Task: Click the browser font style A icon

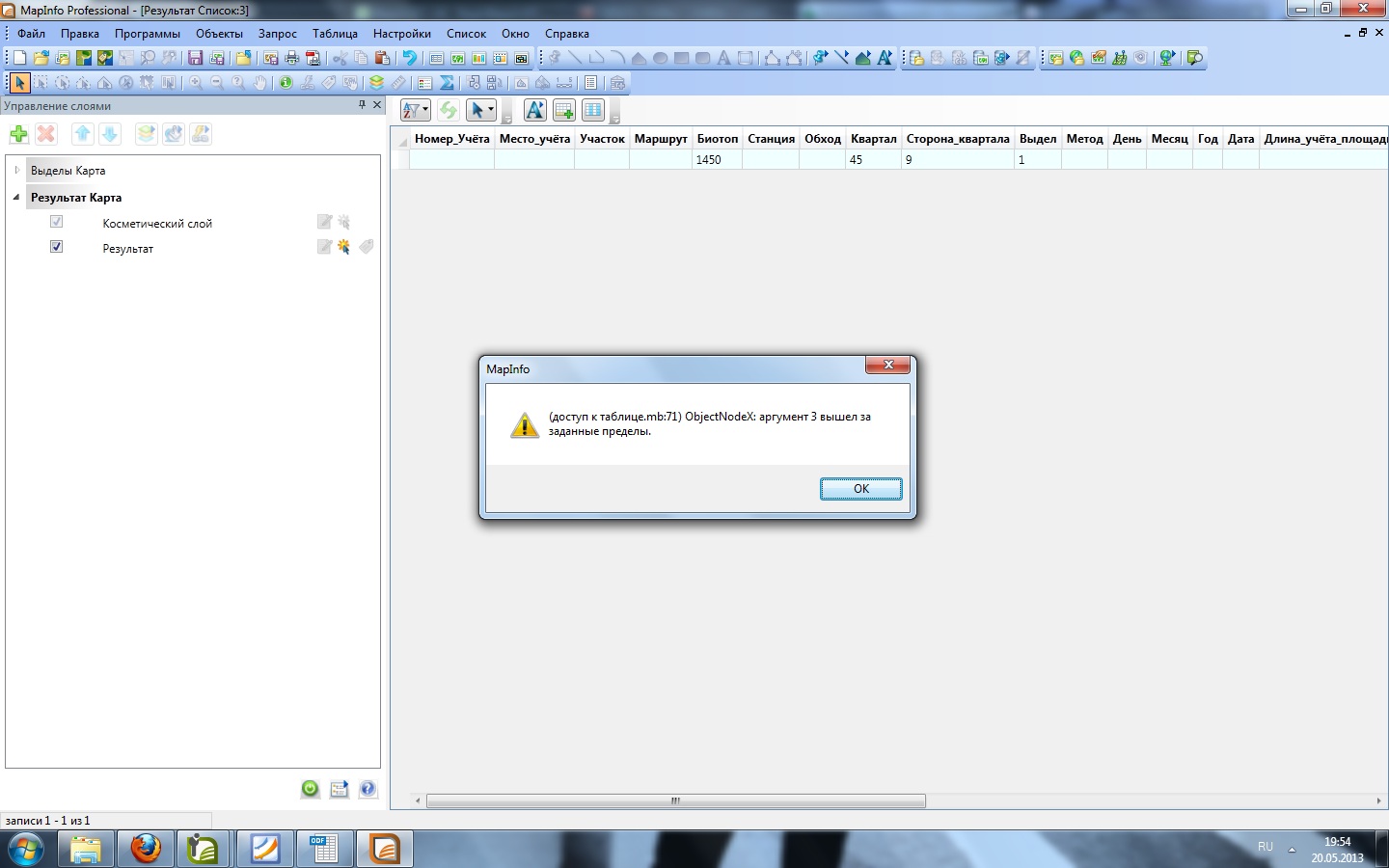Action: [x=534, y=110]
